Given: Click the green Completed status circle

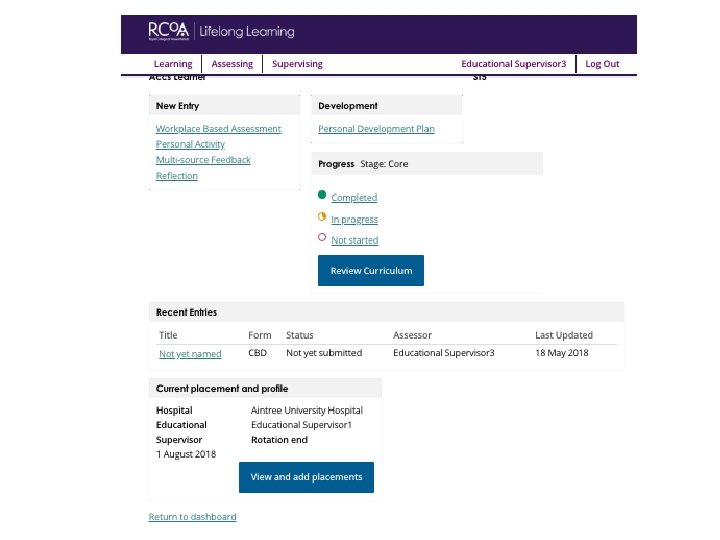Looking at the screenshot, I should point(322,195).
